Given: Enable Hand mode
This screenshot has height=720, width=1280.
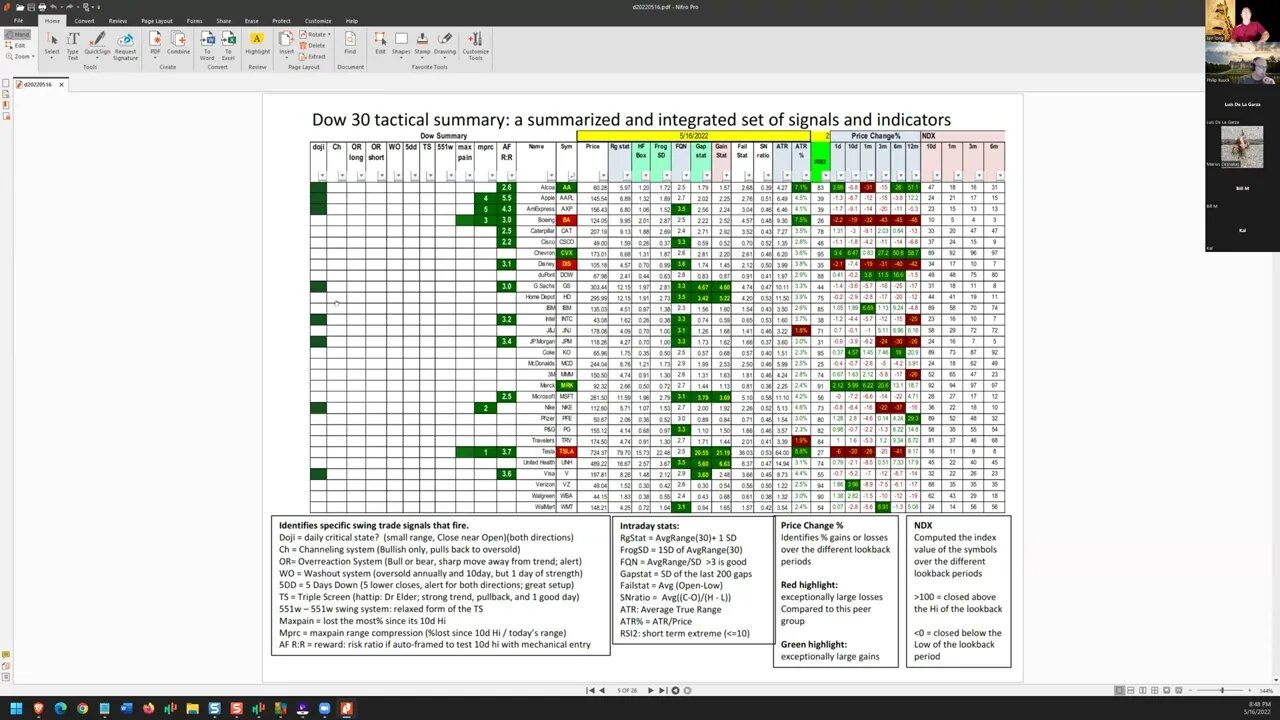Looking at the screenshot, I should (17, 35).
